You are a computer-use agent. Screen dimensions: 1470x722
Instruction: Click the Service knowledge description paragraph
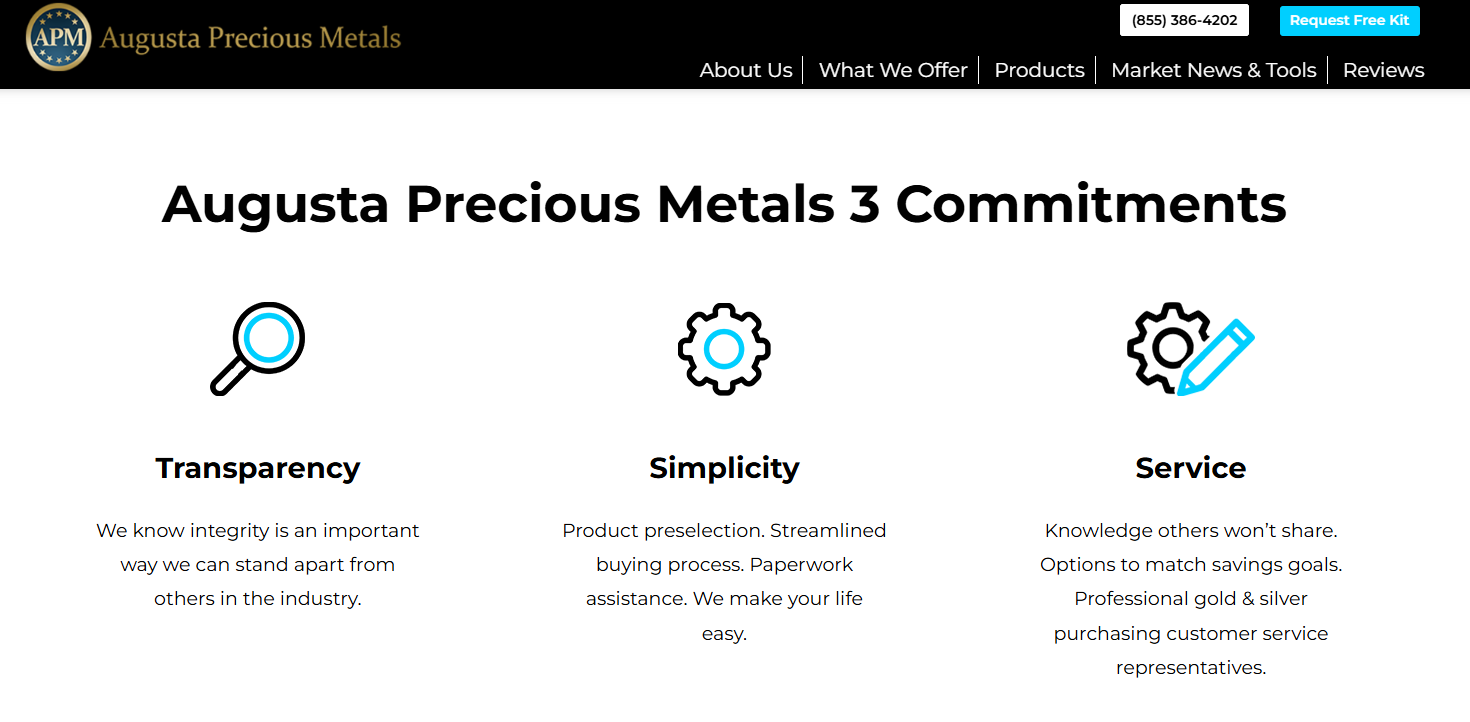(1190, 599)
